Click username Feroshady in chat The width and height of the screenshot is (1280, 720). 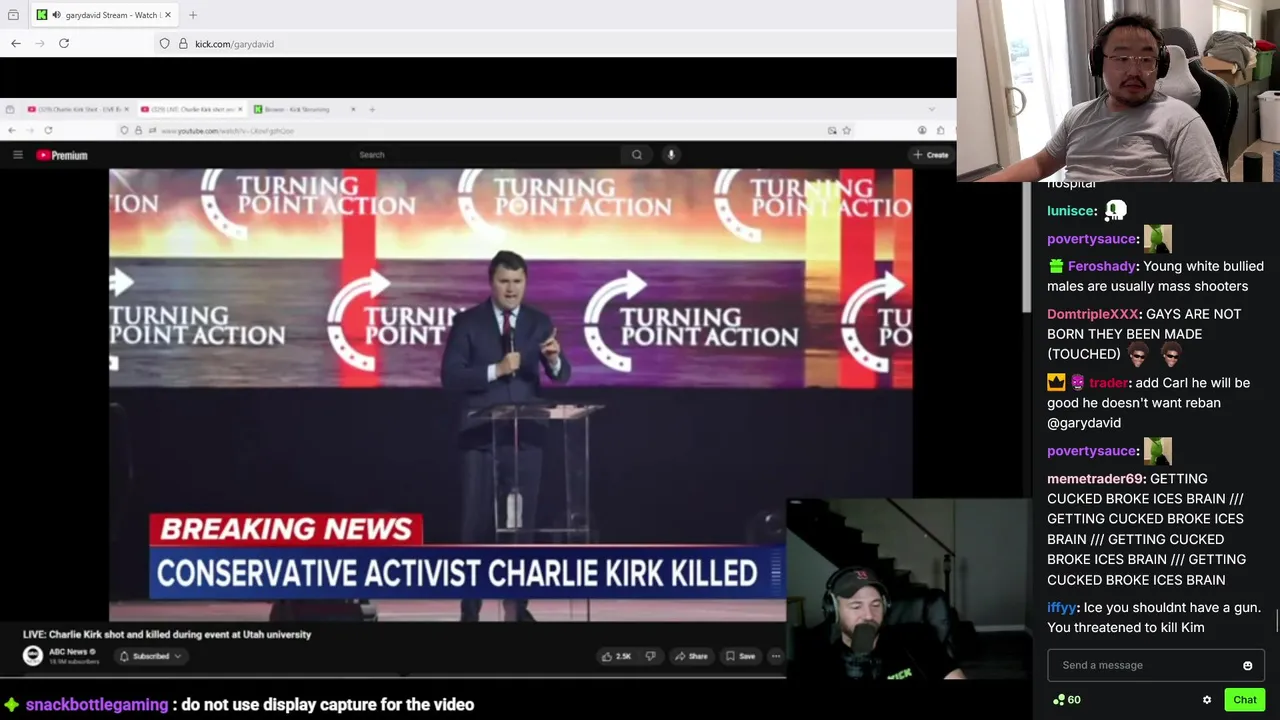pos(1102,266)
